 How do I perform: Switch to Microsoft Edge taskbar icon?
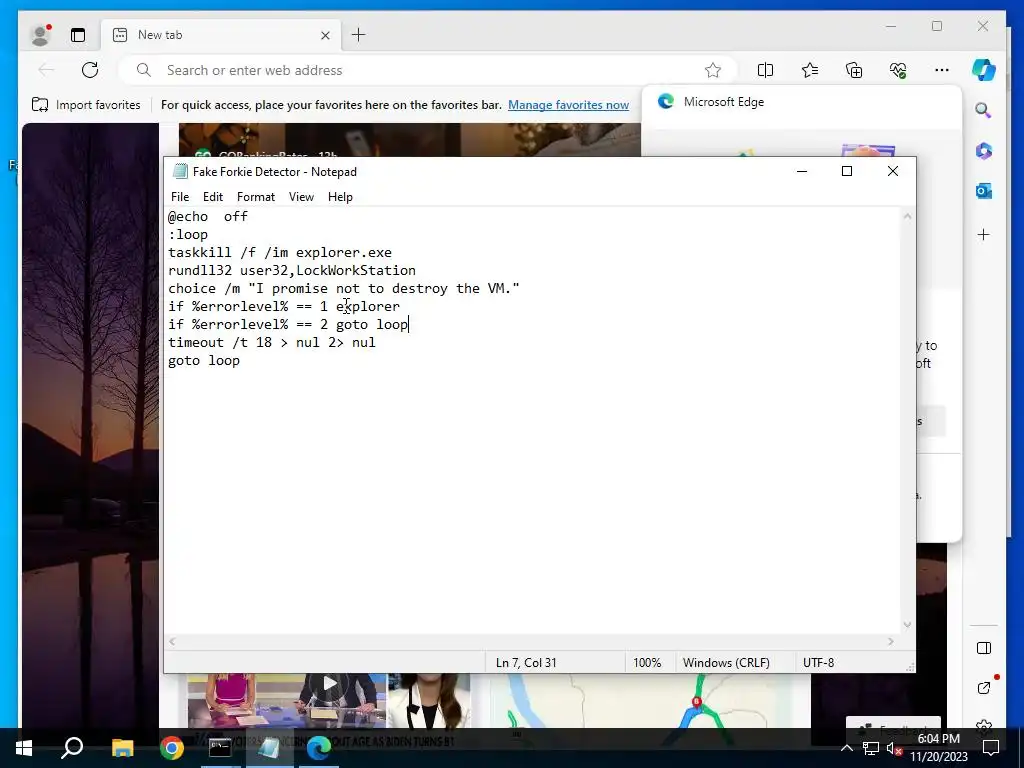pos(319,748)
